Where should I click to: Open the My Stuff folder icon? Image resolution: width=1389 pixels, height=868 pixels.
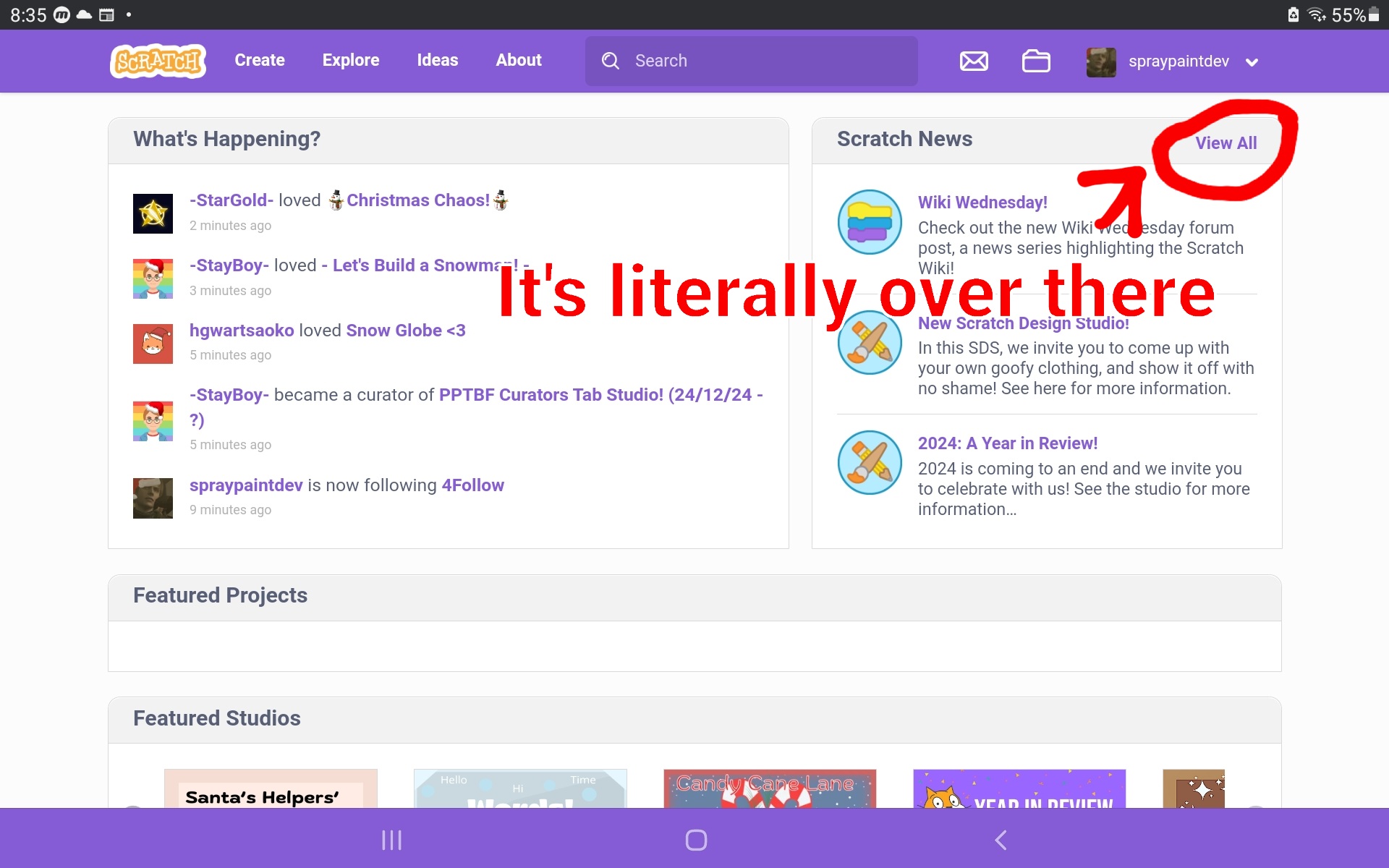[x=1036, y=61]
